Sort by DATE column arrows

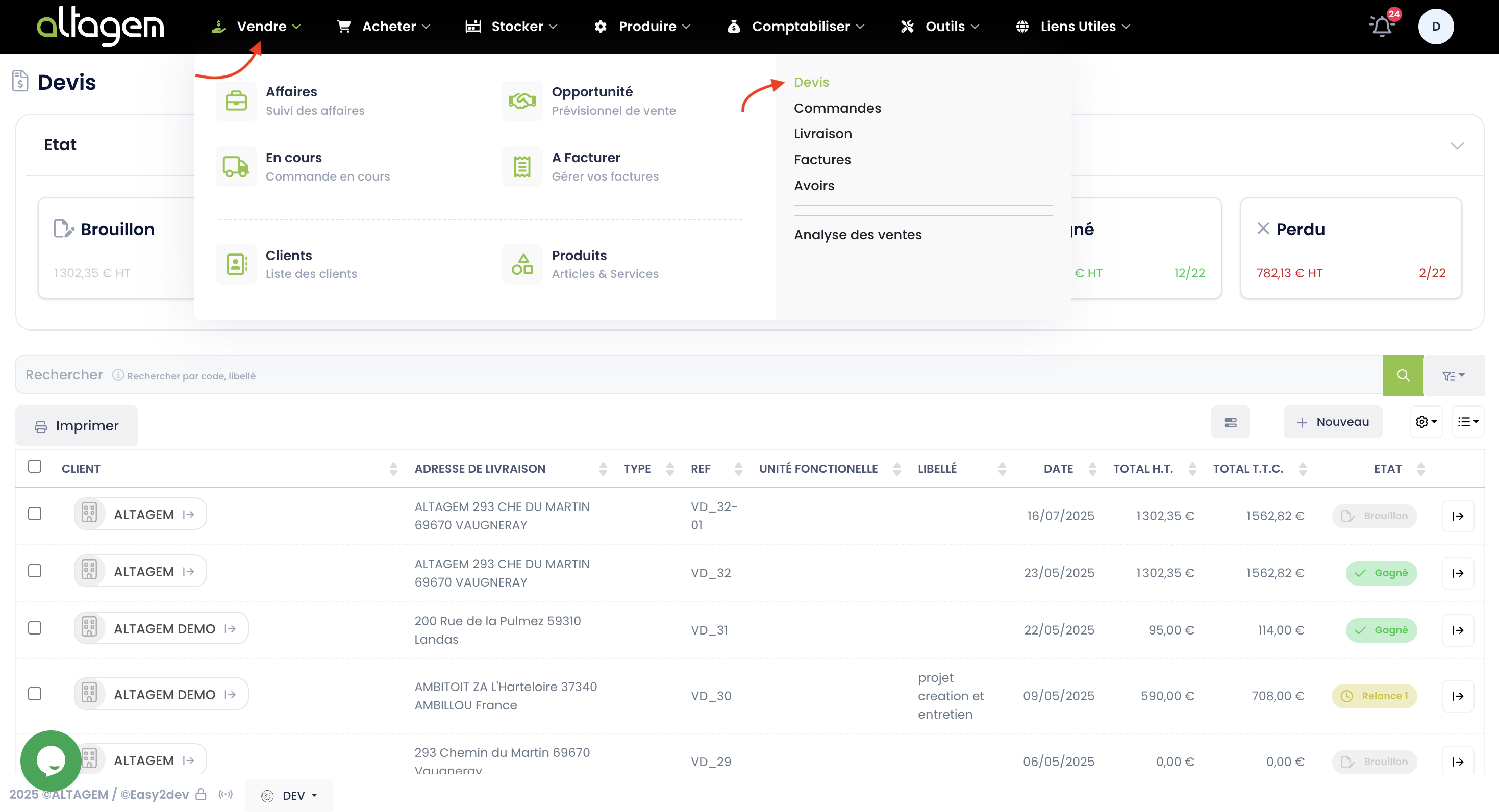[x=1092, y=469]
